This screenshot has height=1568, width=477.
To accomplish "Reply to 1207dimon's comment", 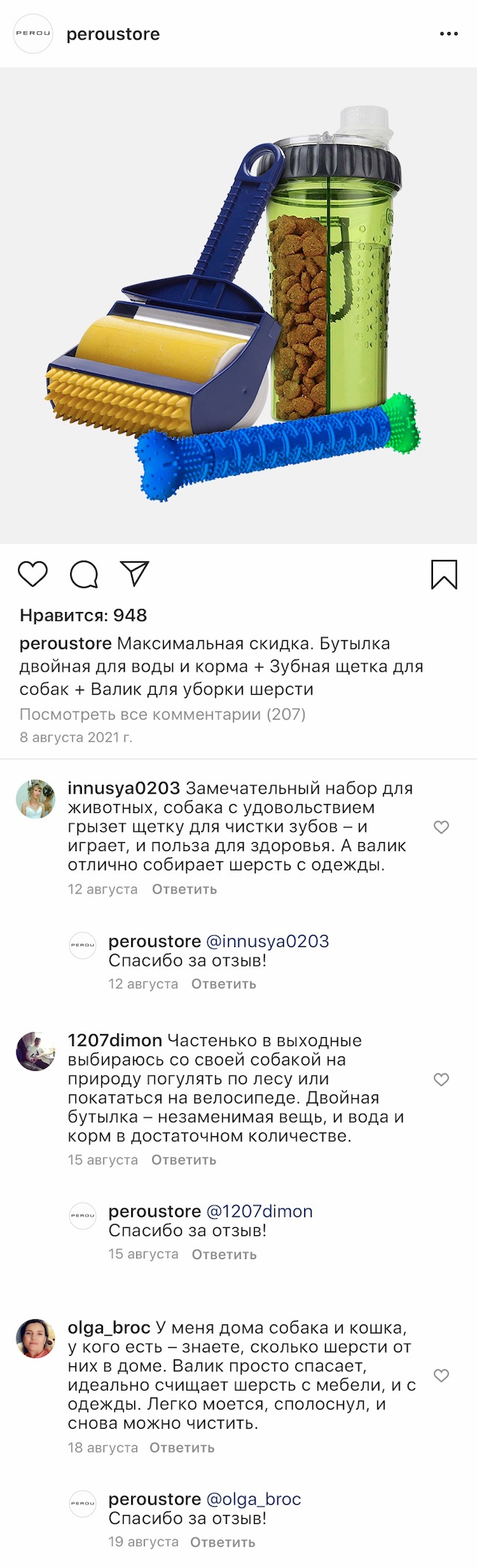I will [183, 1159].
